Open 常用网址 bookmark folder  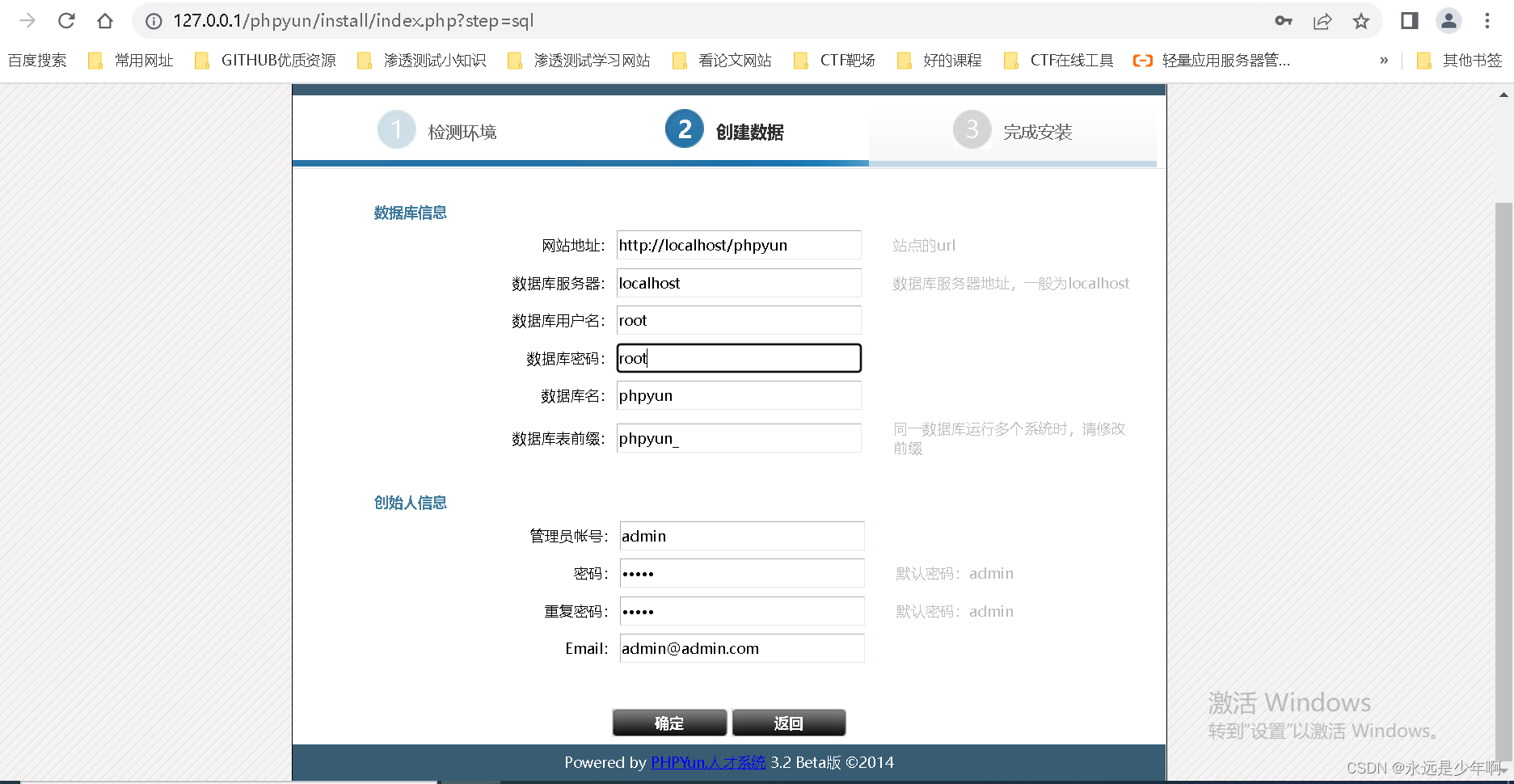[x=131, y=61]
